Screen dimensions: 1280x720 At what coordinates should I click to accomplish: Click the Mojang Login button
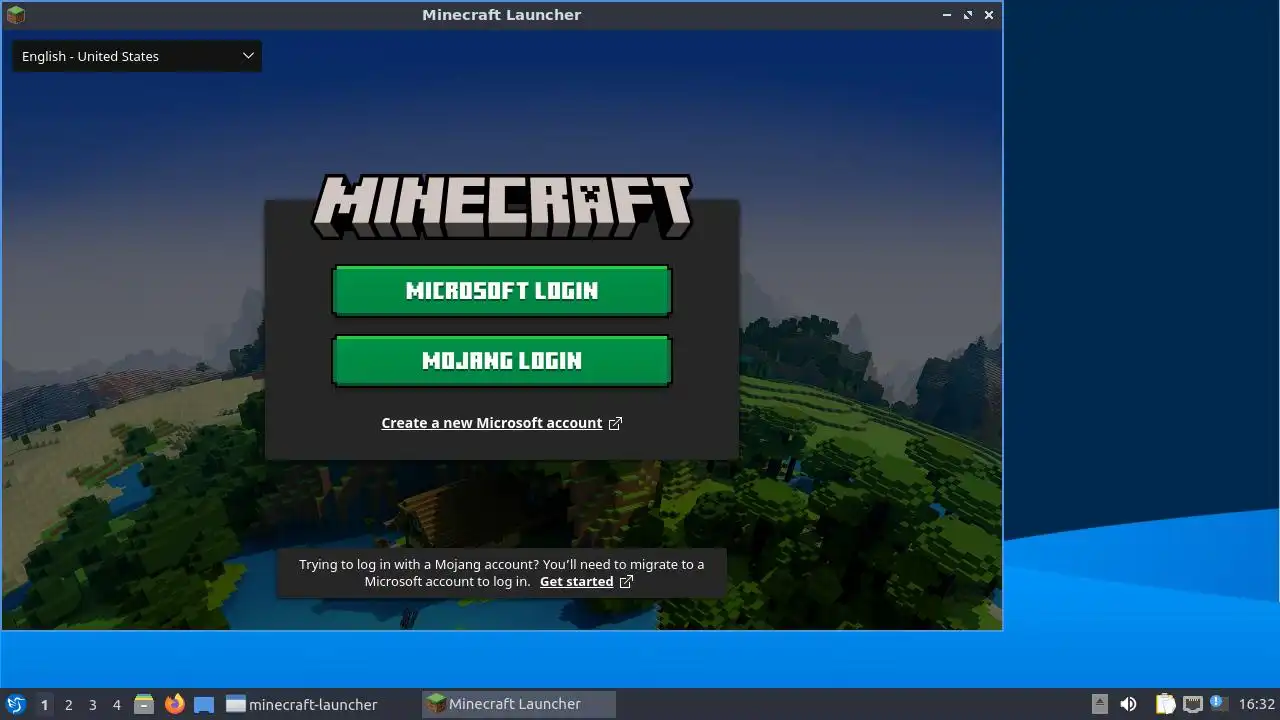coord(501,361)
